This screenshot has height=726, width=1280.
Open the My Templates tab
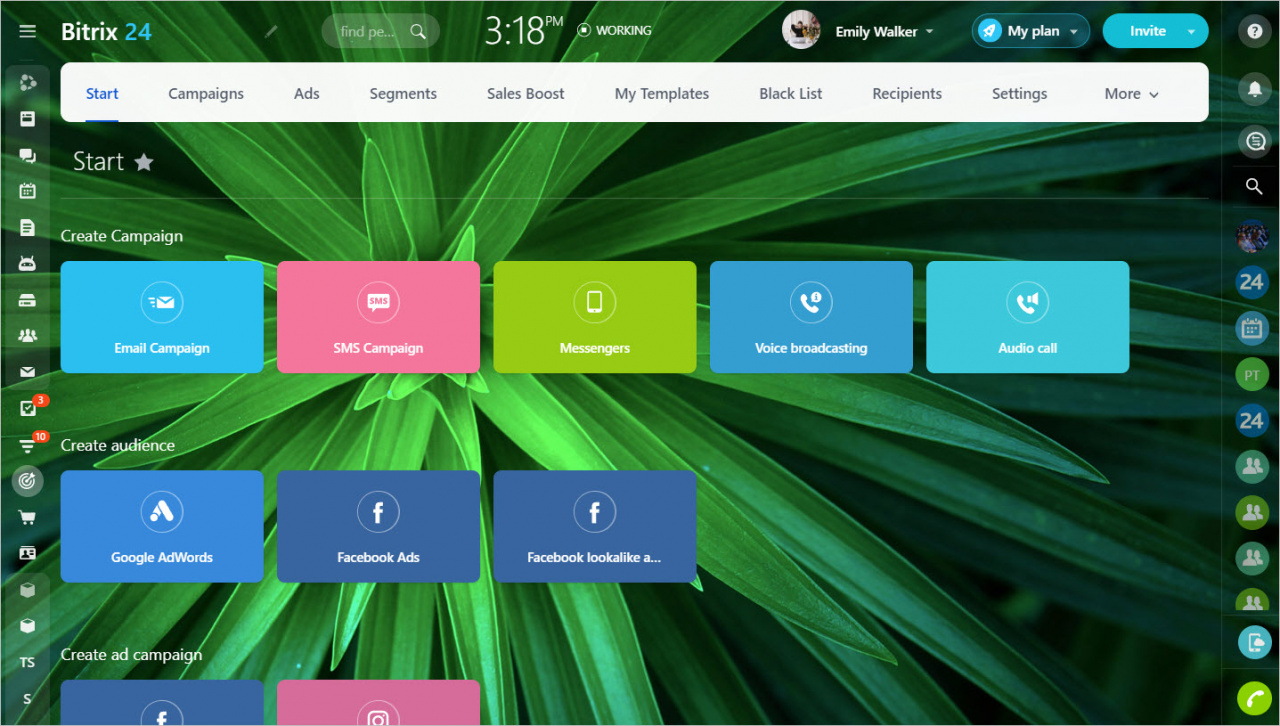click(x=662, y=93)
